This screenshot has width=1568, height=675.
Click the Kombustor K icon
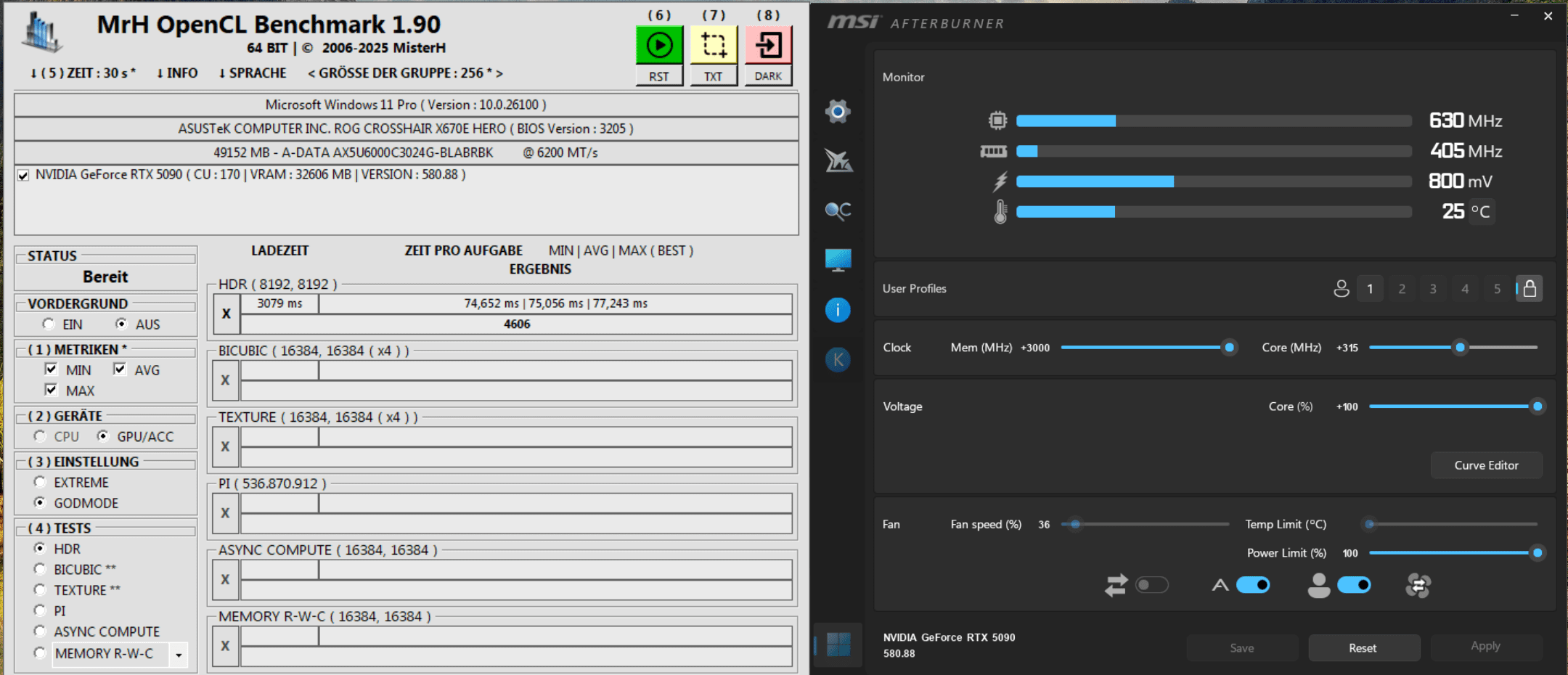[x=838, y=359]
